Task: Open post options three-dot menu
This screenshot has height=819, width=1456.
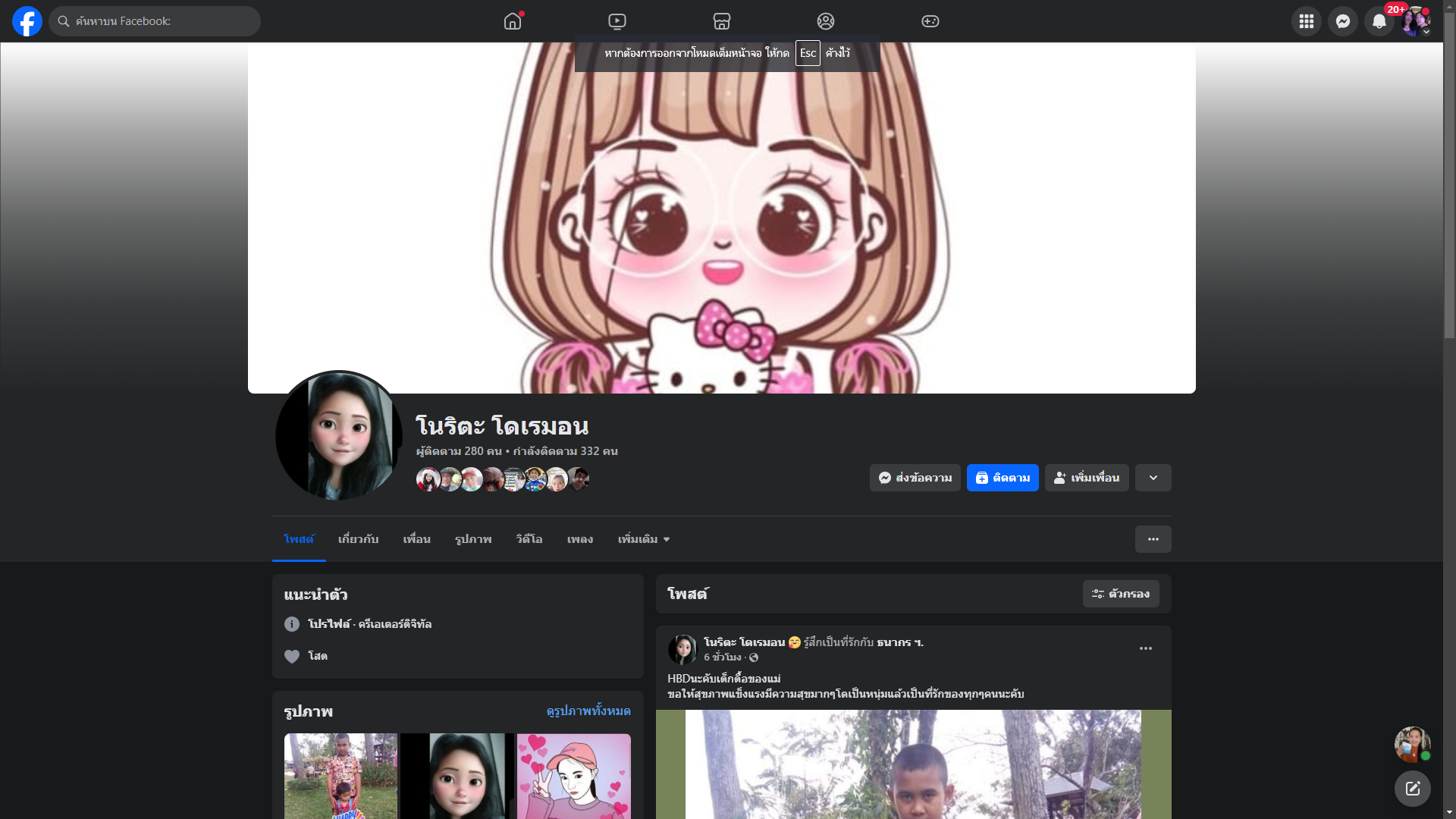Action: (1145, 648)
